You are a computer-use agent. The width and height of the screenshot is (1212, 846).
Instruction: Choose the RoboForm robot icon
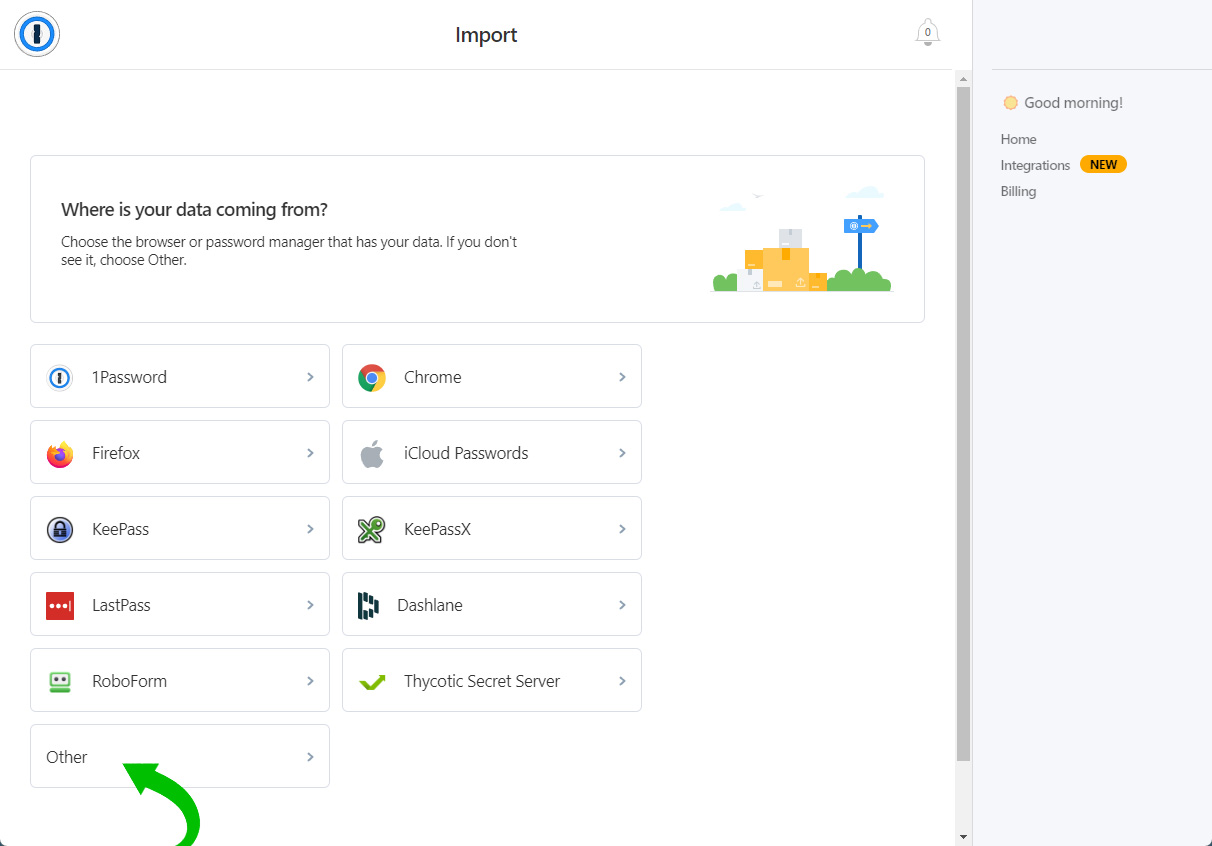click(60, 681)
